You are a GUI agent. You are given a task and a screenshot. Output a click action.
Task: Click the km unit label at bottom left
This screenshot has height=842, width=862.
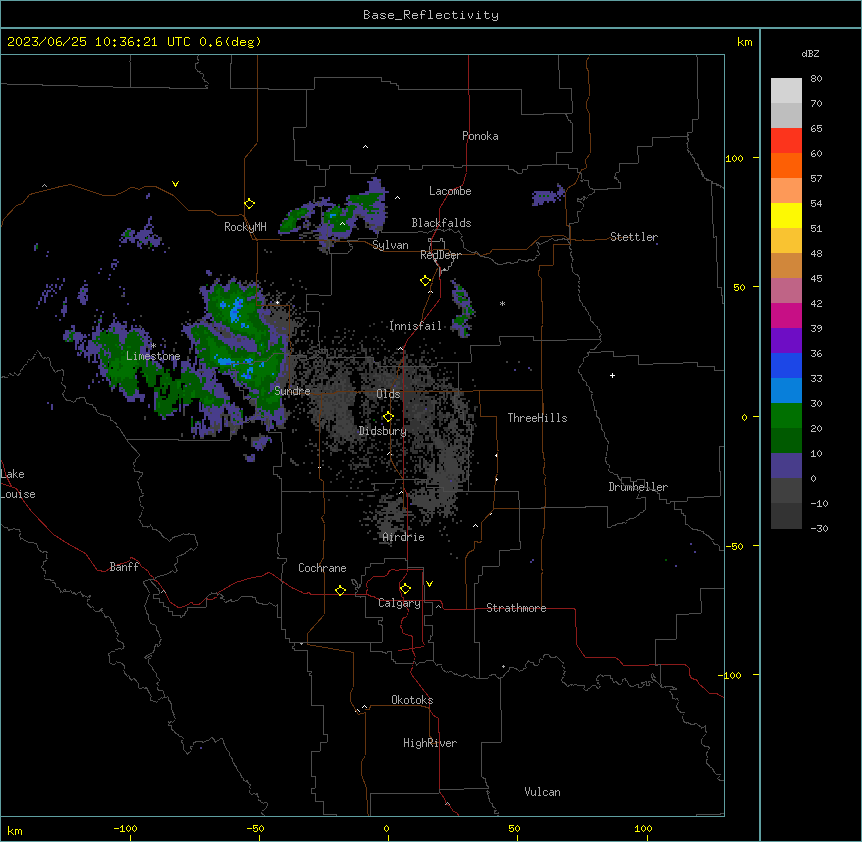pos(15,830)
